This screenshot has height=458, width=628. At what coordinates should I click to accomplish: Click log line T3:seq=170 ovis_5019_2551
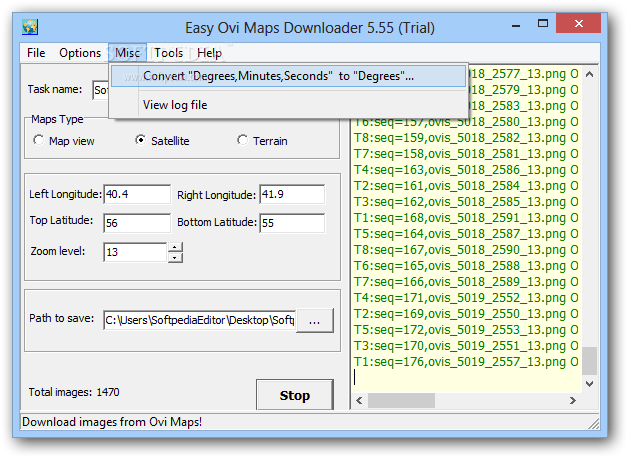pyautogui.click(x=466, y=346)
